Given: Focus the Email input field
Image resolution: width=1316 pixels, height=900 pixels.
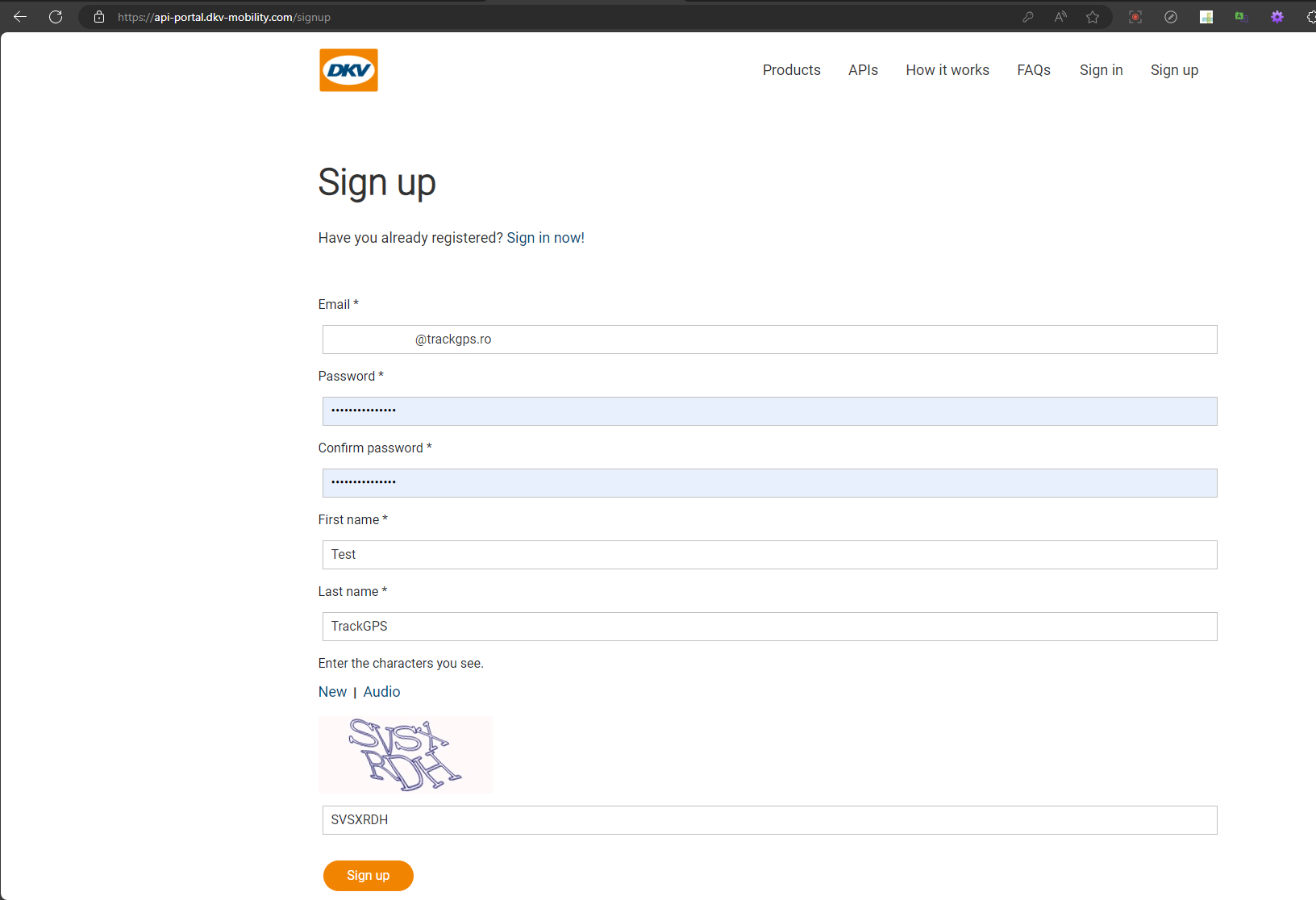Looking at the screenshot, I should point(769,339).
